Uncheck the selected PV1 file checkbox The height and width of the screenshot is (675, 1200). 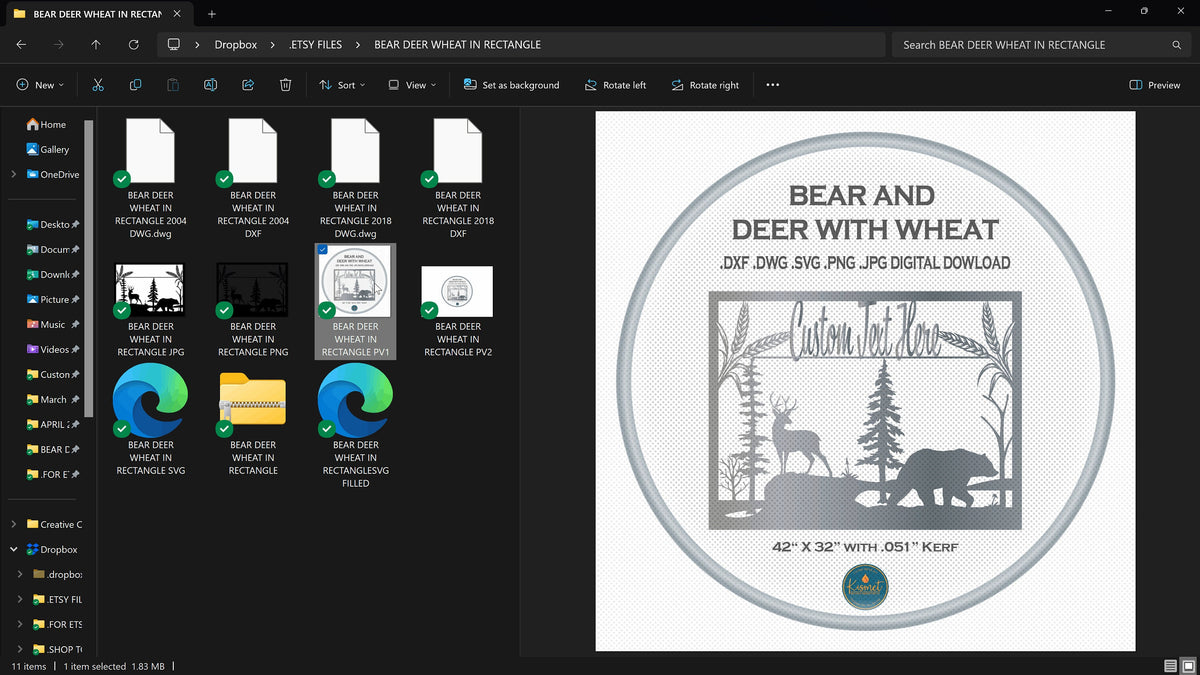321,250
